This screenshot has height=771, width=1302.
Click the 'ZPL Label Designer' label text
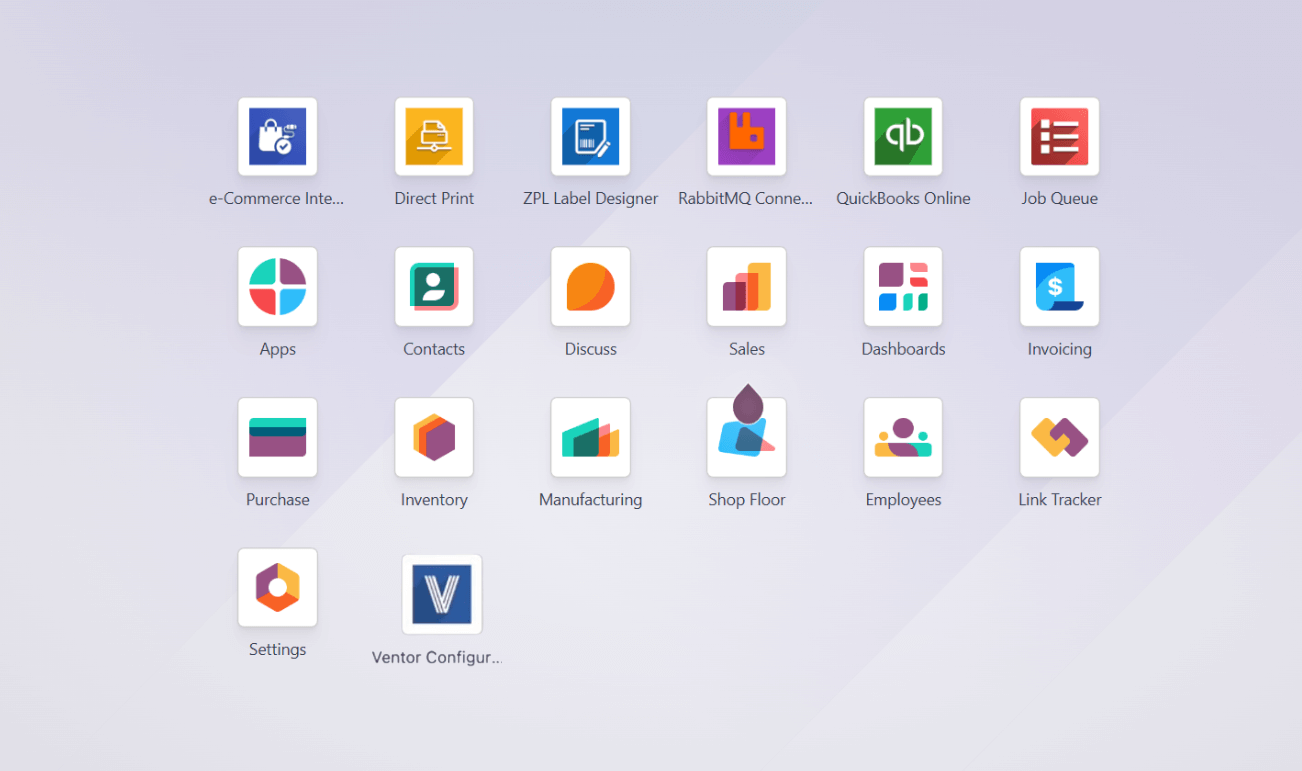tap(590, 198)
